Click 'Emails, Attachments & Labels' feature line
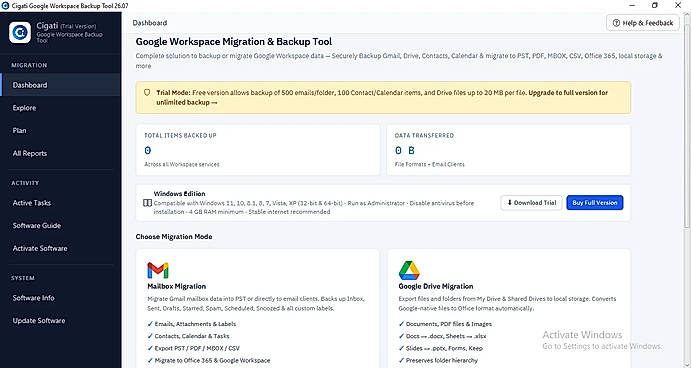 [192, 324]
